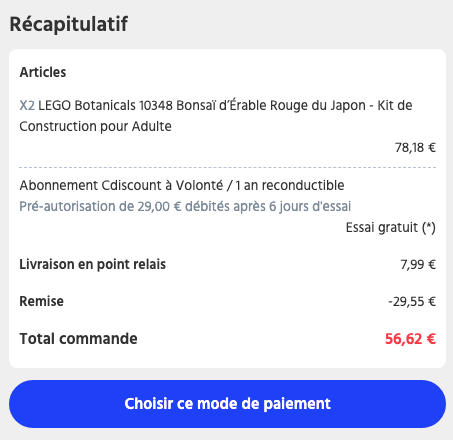
Task: Click the dashed separator under articles
Action: pos(227,167)
